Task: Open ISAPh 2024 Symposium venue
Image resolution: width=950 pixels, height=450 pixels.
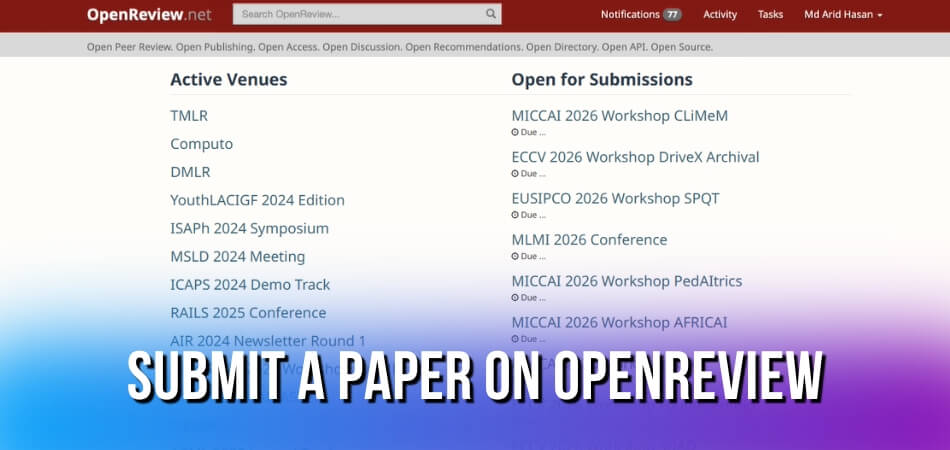Action: pos(250,228)
